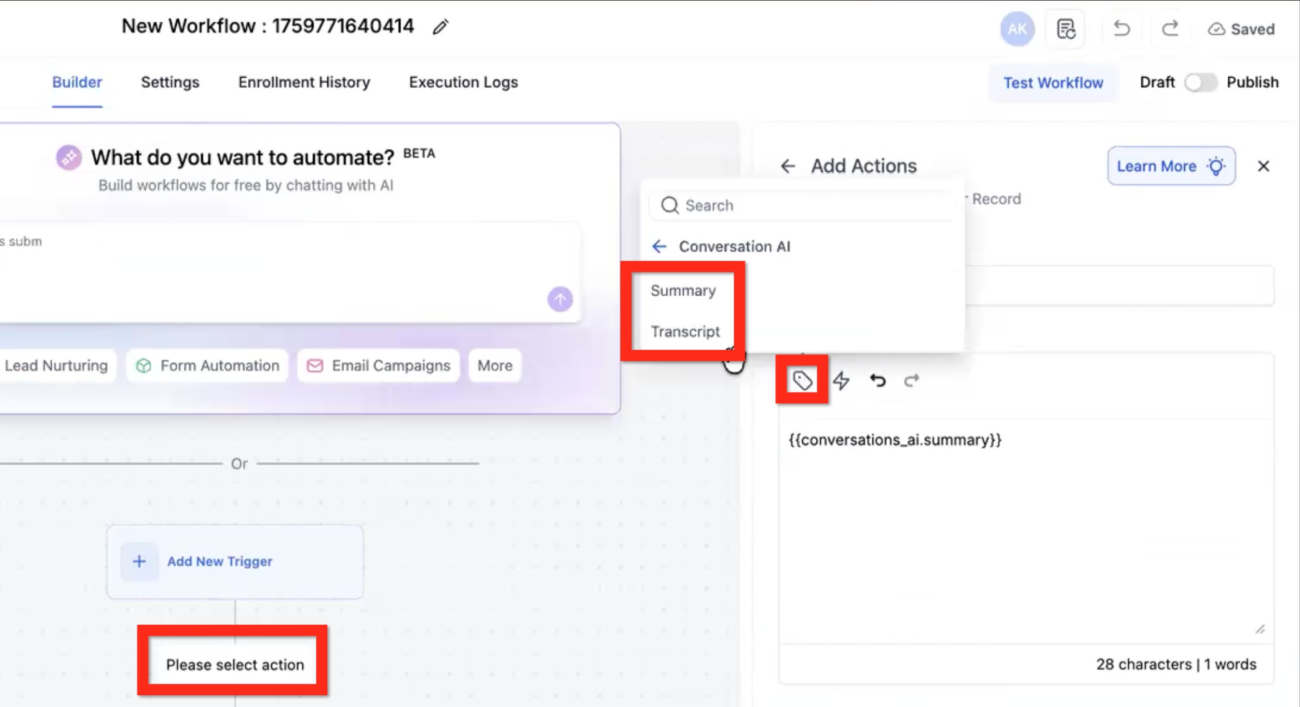
Task: Click the Test Workflow button
Action: (x=1053, y=82)
